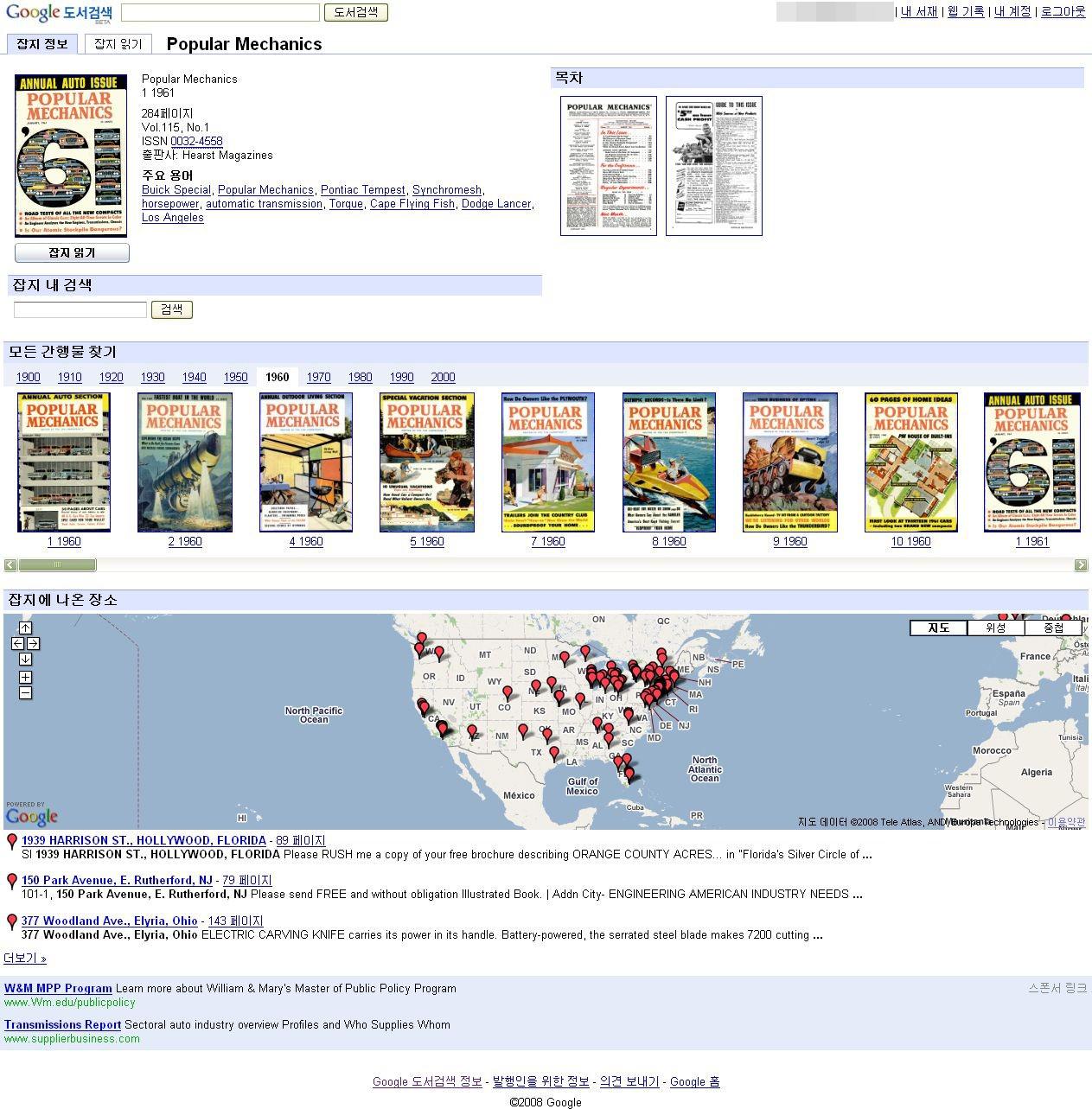
Task: Click the red pin beside 1939 Harrison St.
Action: coord(11,842)
